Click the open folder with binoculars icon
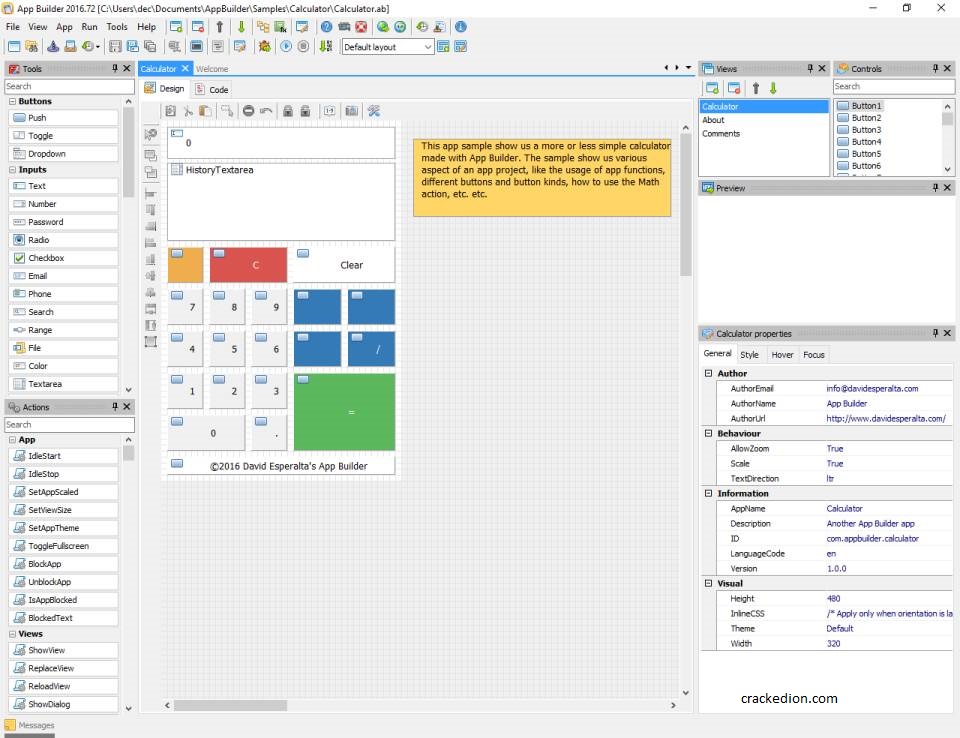Screen dimensions: 960x738 31,47
